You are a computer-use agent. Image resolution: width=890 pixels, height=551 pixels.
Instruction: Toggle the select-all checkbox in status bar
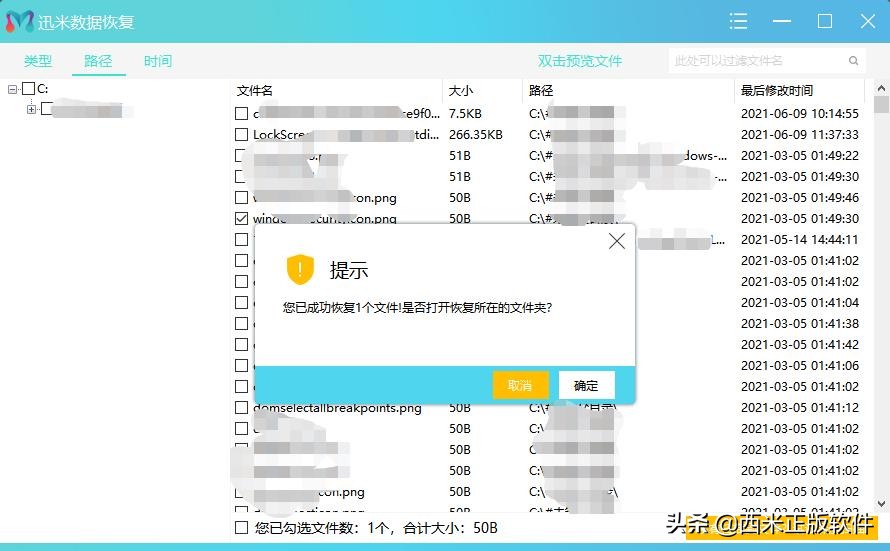pyautogui.click(x=241, y=528)
